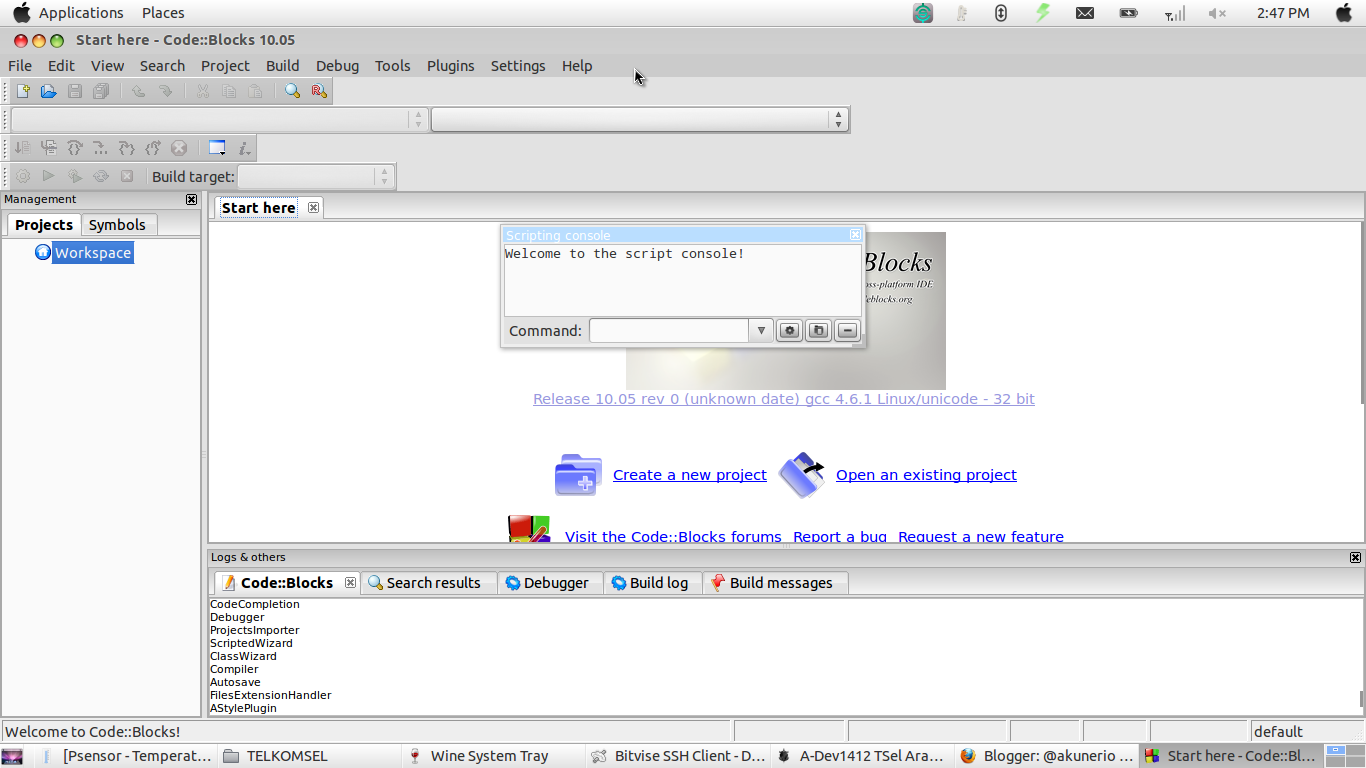Click the Undo arrow icon
The image size is (1366, 768).
click(139, 91)
